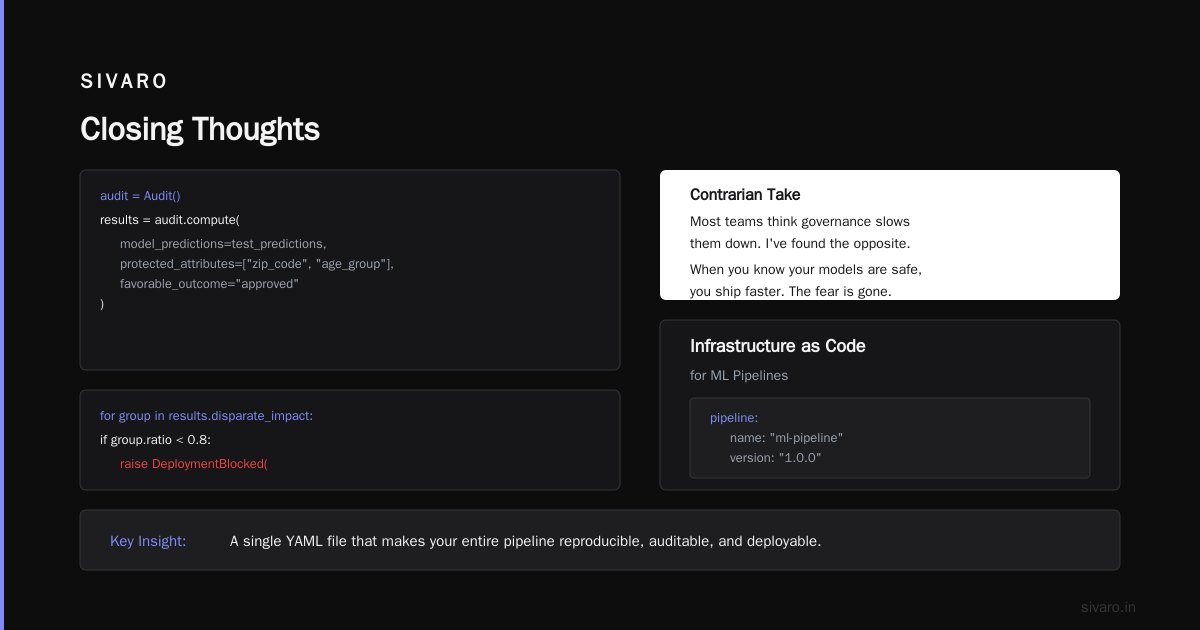Screen dimensions: 1200x630
Task: Select the Infrastructure as Code heading
Action: 778,346
